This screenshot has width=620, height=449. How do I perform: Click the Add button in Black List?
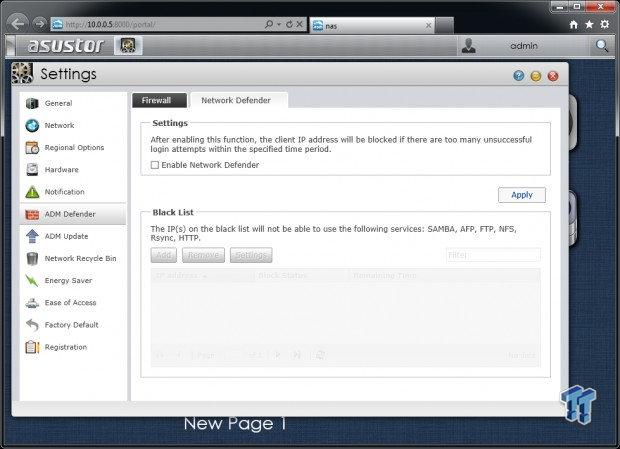point(164,255)
